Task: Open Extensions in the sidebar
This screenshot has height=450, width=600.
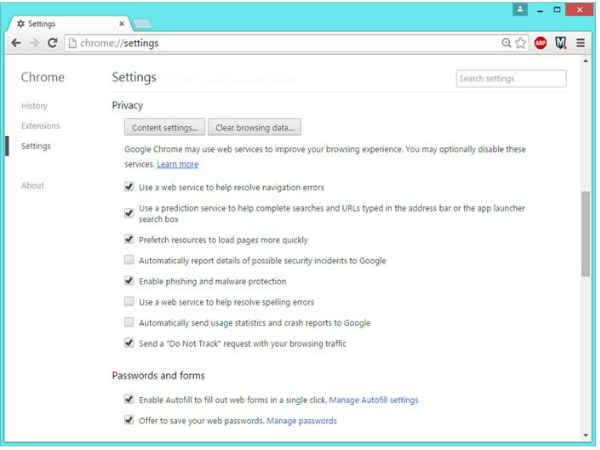Action: click(x=41, y=126)
